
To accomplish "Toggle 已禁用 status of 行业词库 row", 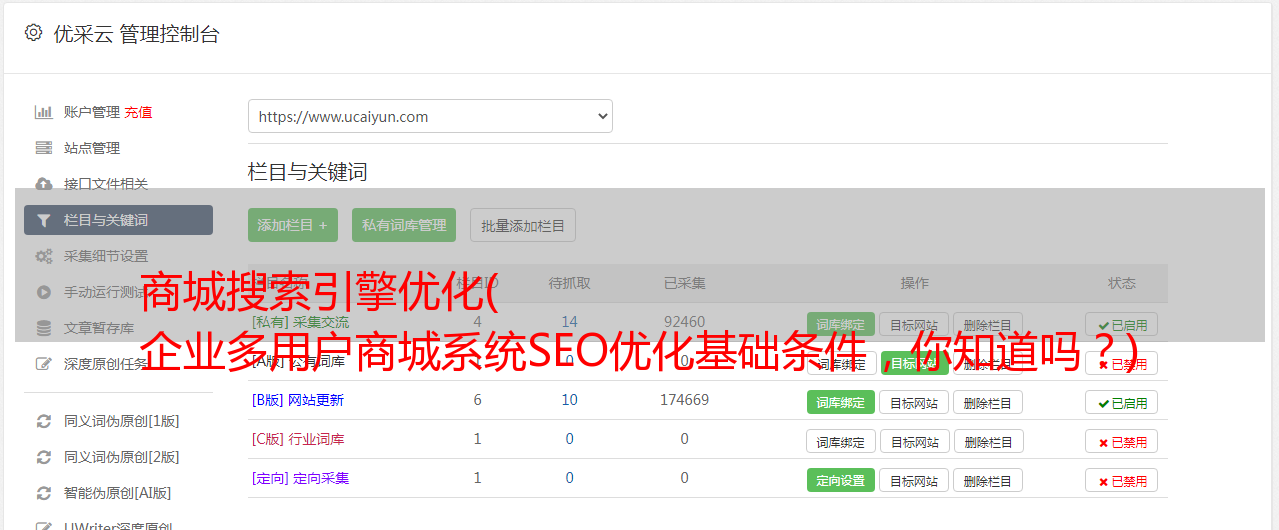I will [1122, 441].
